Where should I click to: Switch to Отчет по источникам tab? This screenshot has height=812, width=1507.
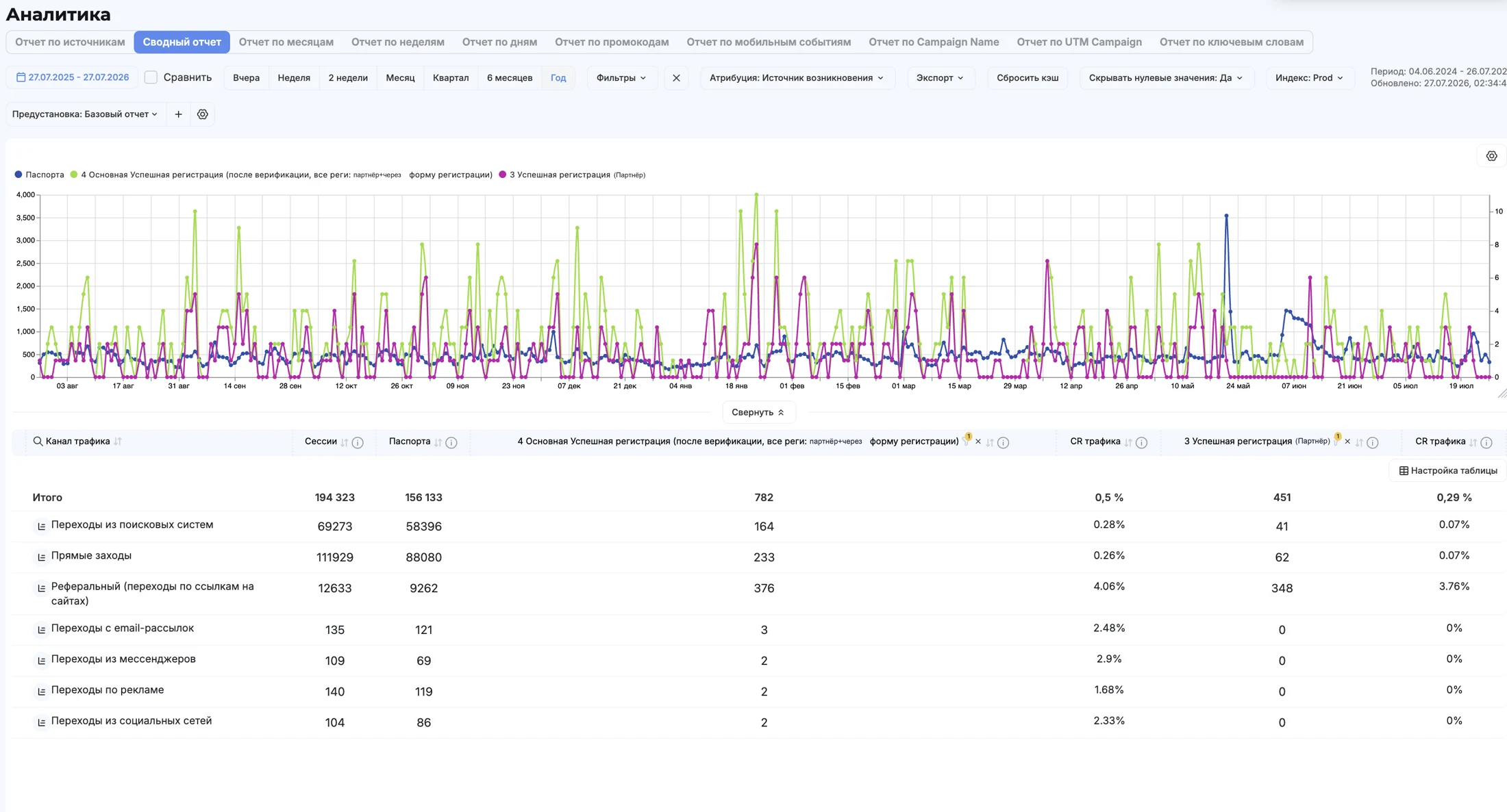(70, 42)
